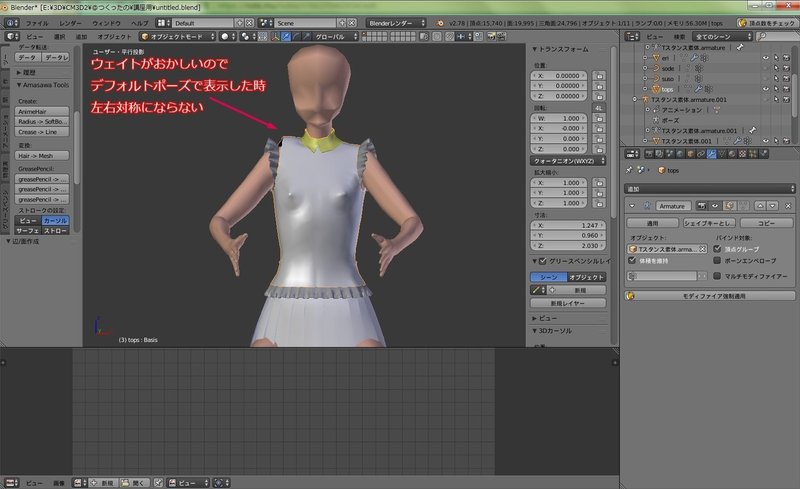Move Armature modifier up with arrow icon
This screenshot has width=800, height=489.
760,205
